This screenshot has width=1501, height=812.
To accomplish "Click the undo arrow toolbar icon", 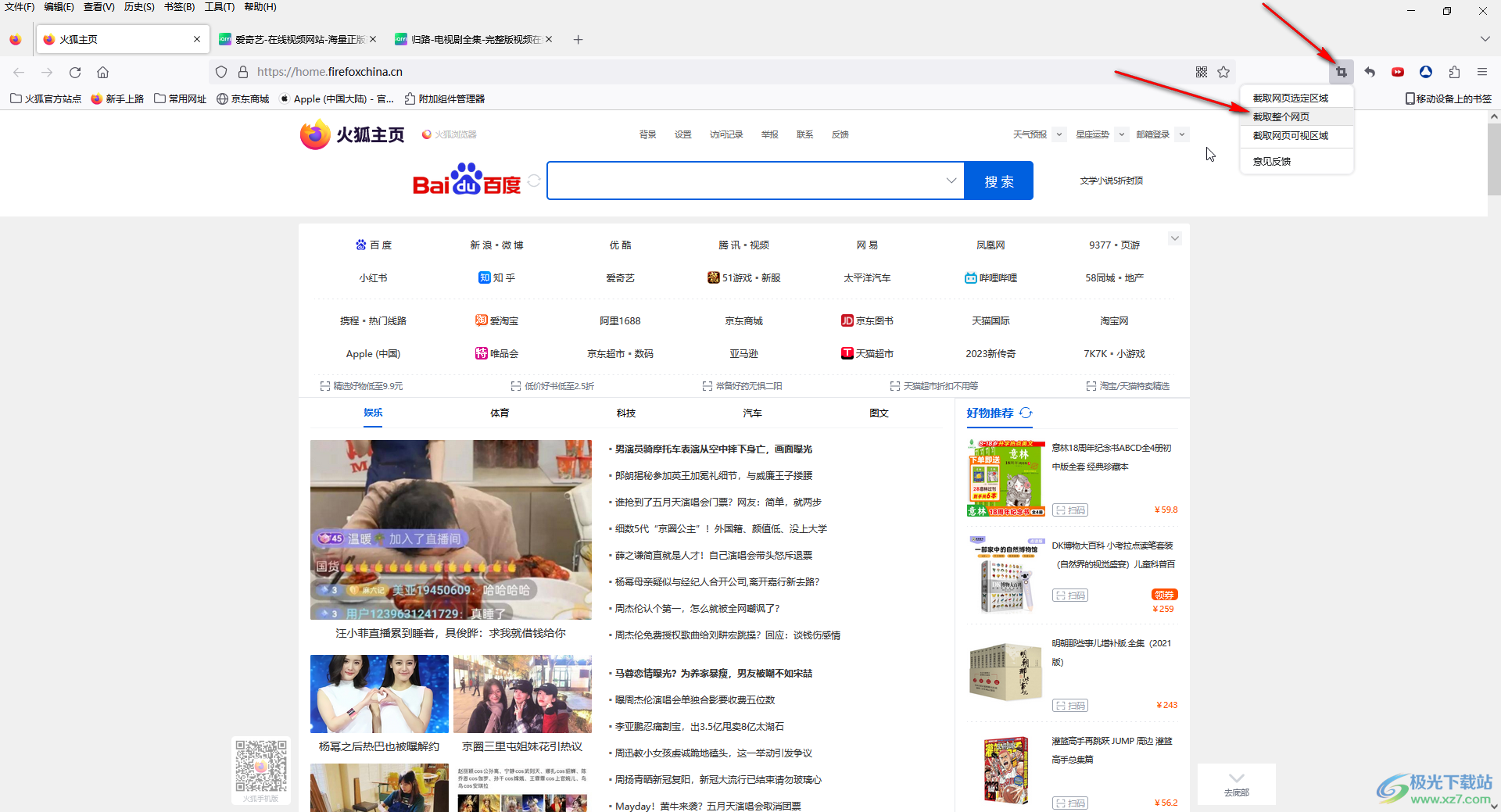I will 1370,72.
